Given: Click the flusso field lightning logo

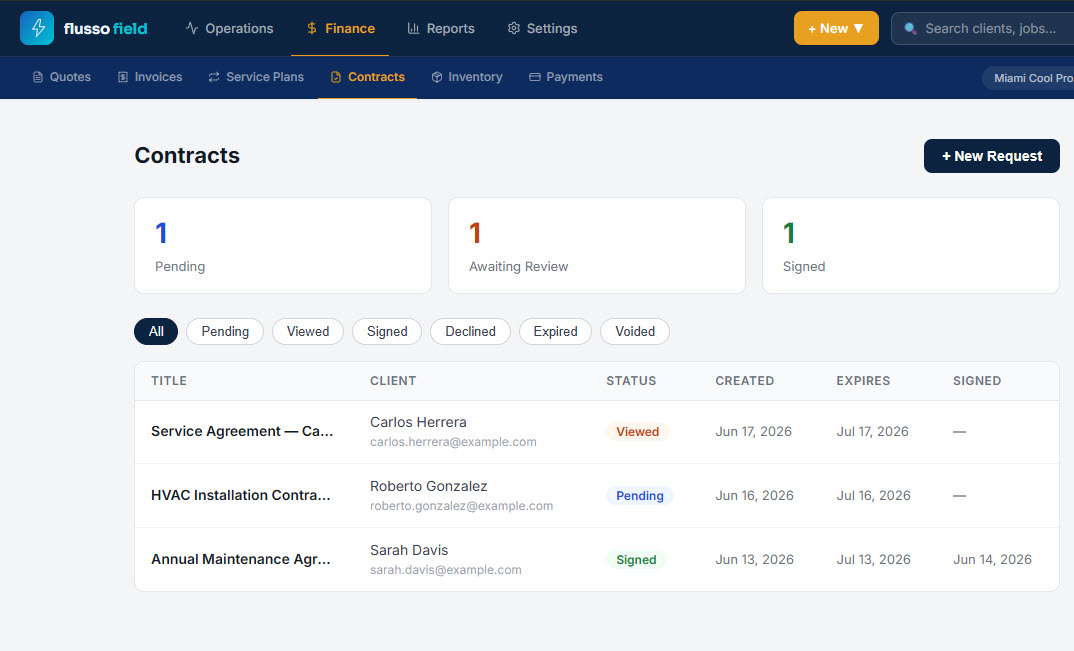Looking at the screenshot, I should 37,28.
